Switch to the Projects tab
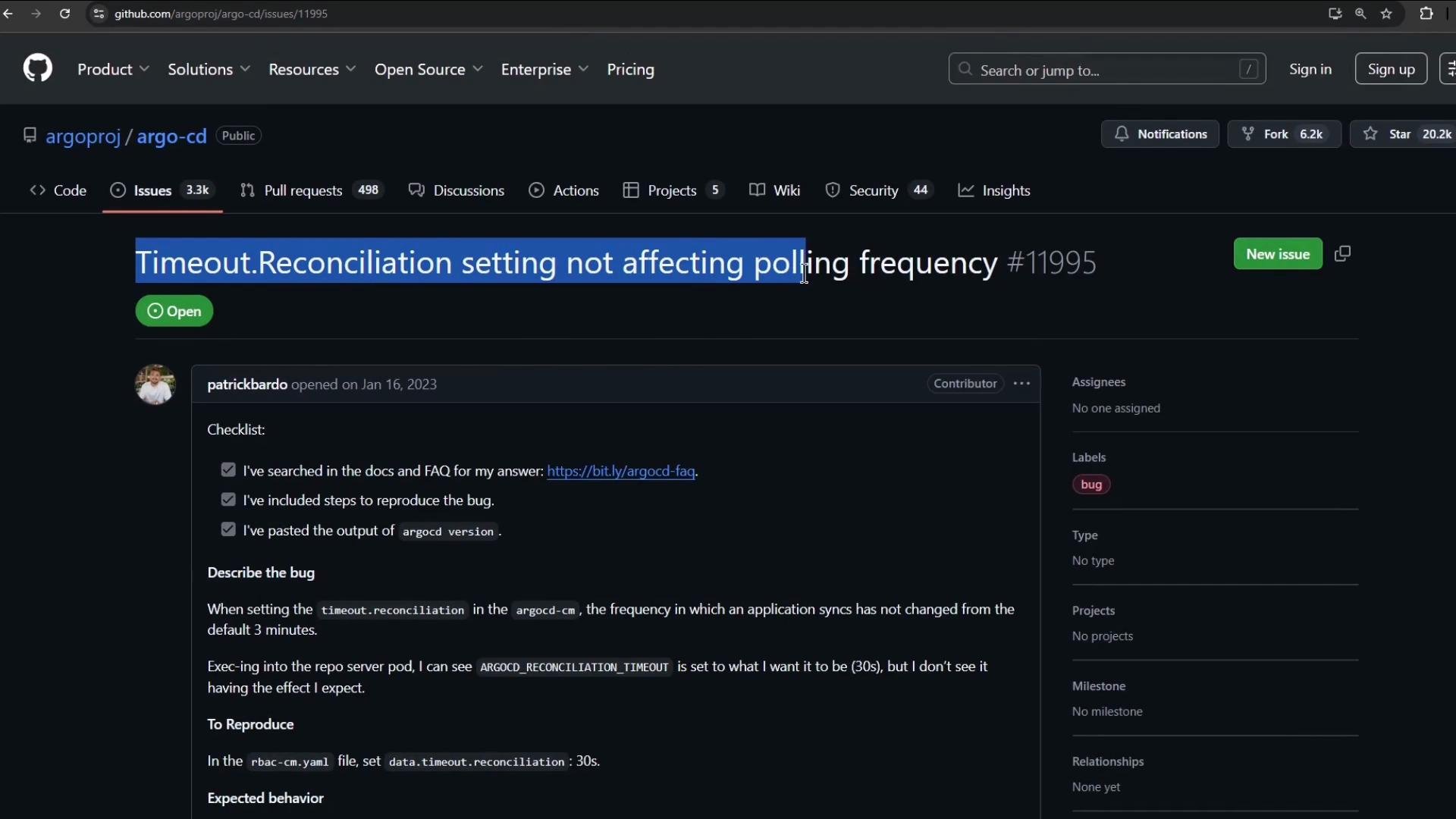Image resolution: width=1456 pixels, height=819 pixels. 673,190
